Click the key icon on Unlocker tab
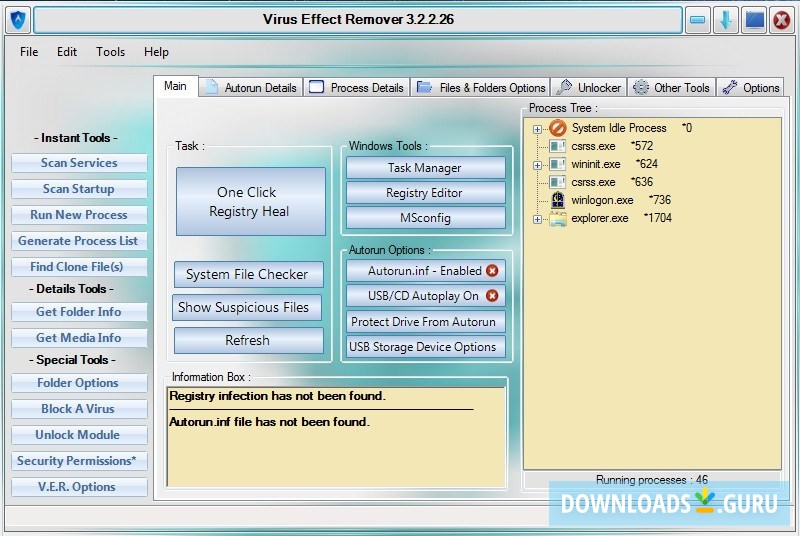Viewport: 800px width, 536px height. point(564,87)
